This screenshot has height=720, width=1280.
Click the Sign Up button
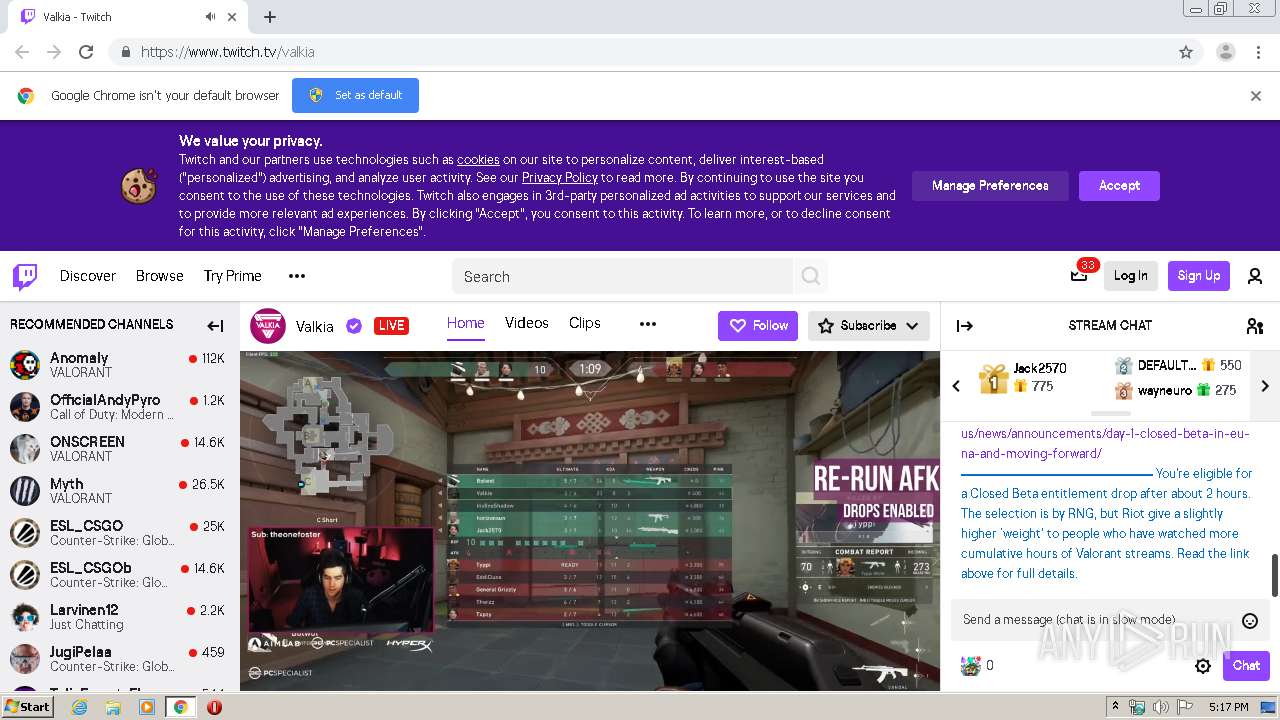(1199, 276)
